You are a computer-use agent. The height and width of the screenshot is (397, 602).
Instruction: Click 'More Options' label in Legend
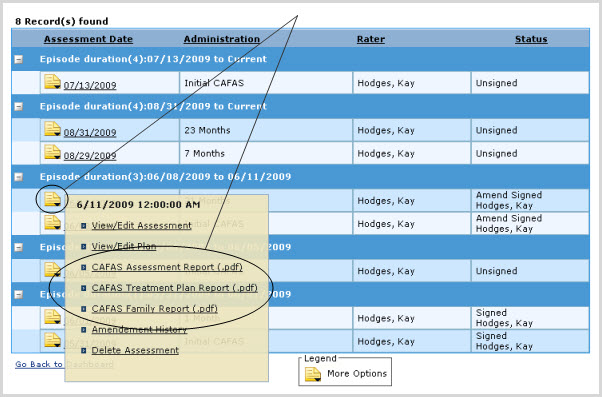click(357, 374)
